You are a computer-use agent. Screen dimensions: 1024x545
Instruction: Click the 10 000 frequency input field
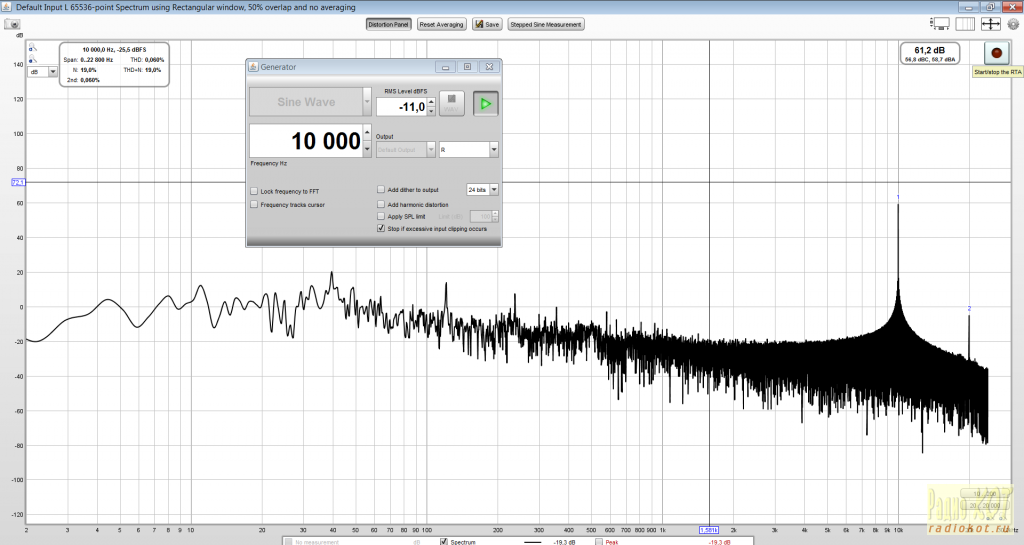click(x=305, y=141)
